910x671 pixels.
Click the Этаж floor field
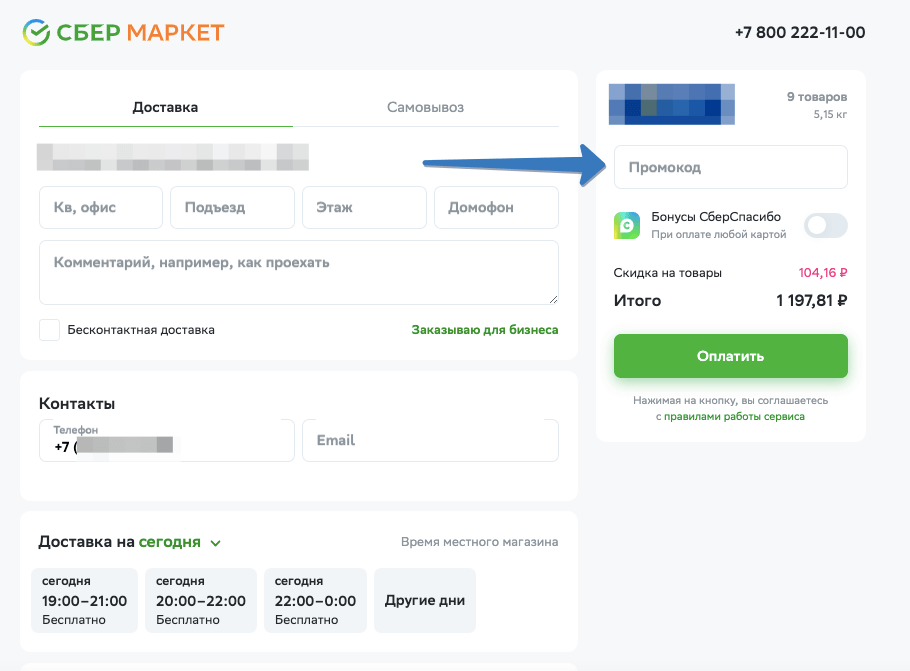click(x=364, y=208)
